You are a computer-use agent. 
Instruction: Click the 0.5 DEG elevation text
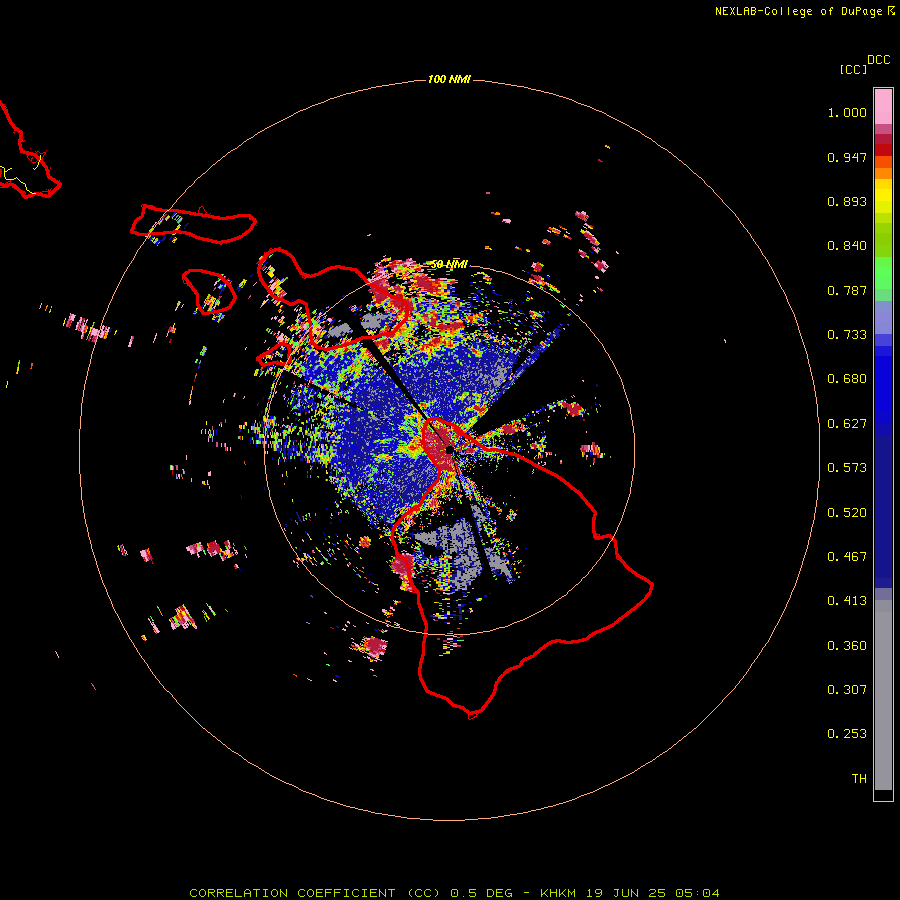tap(481, 893)
